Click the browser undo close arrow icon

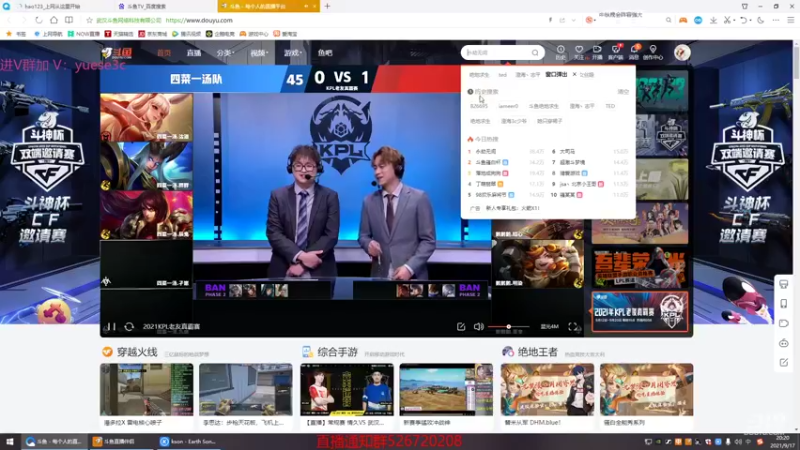pos(743,20)
